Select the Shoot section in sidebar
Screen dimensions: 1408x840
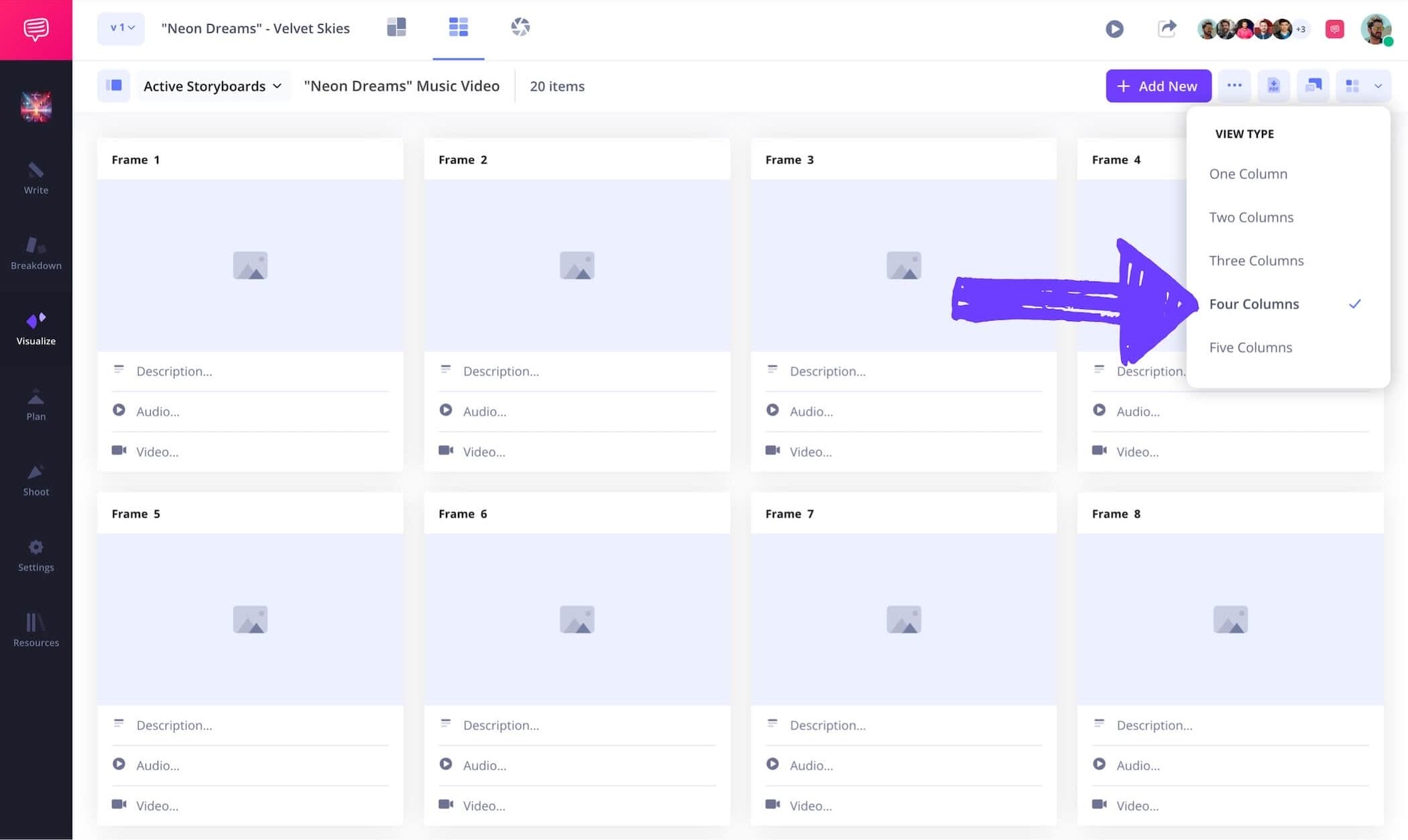click(36, 481)
